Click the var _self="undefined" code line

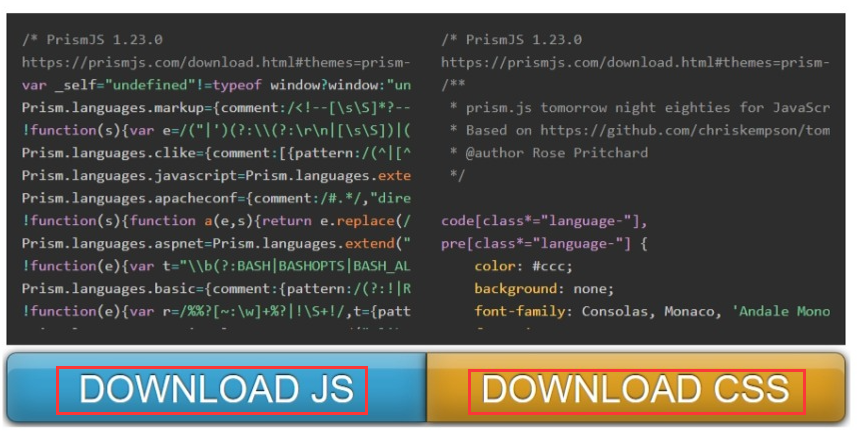pyautogui.click(x=216, y=85)
